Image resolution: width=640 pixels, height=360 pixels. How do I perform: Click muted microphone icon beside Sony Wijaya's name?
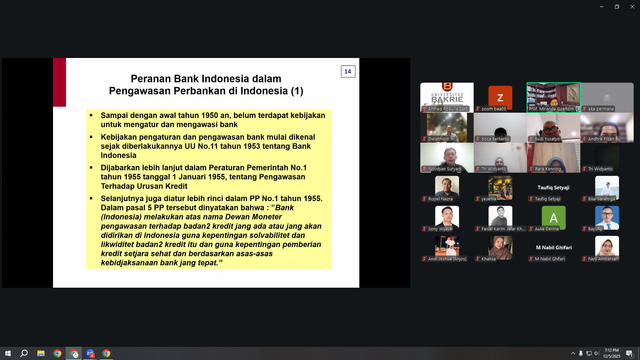424,229
